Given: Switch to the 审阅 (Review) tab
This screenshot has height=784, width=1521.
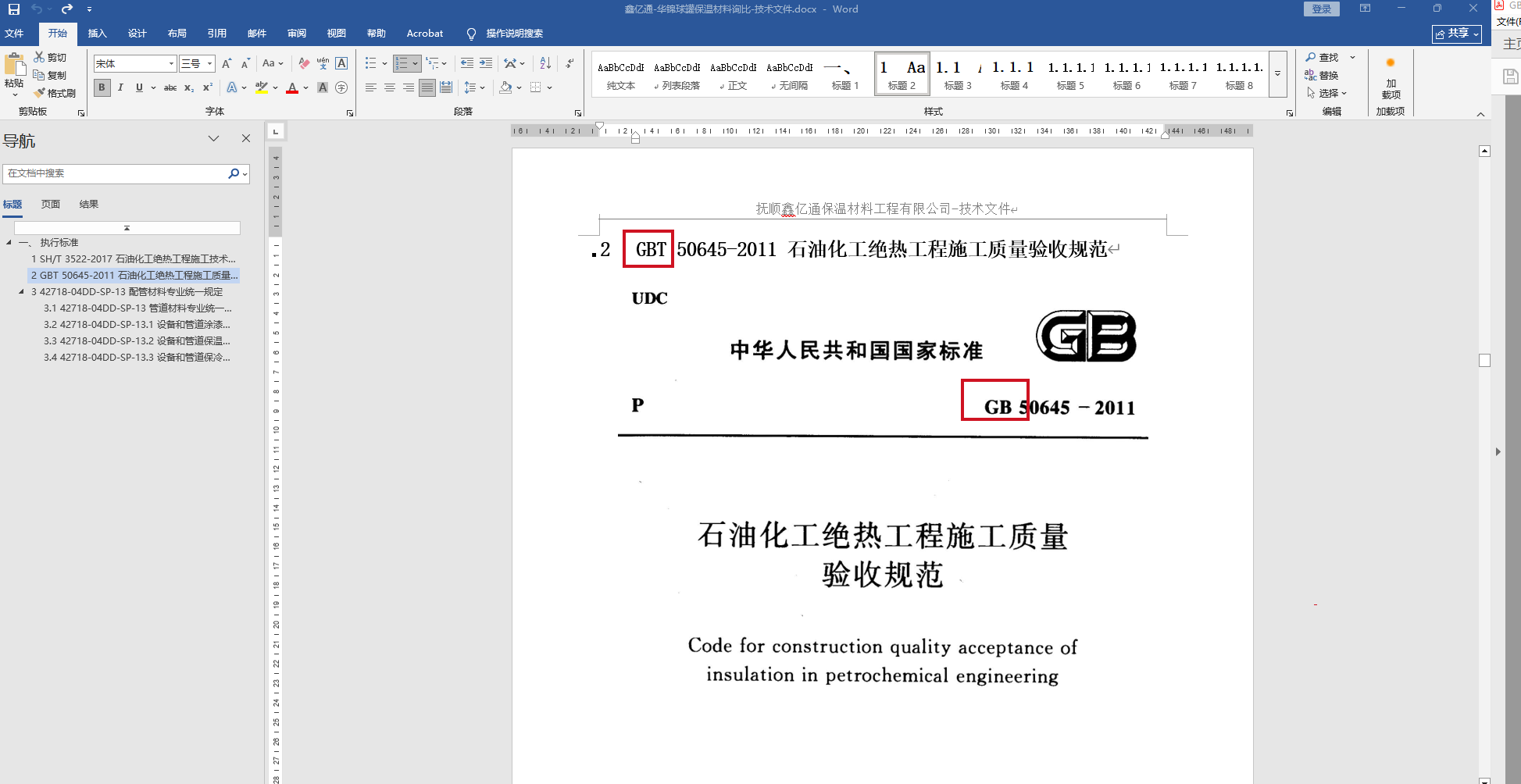Looking at the screenshot, I should (x=296, y=34).
